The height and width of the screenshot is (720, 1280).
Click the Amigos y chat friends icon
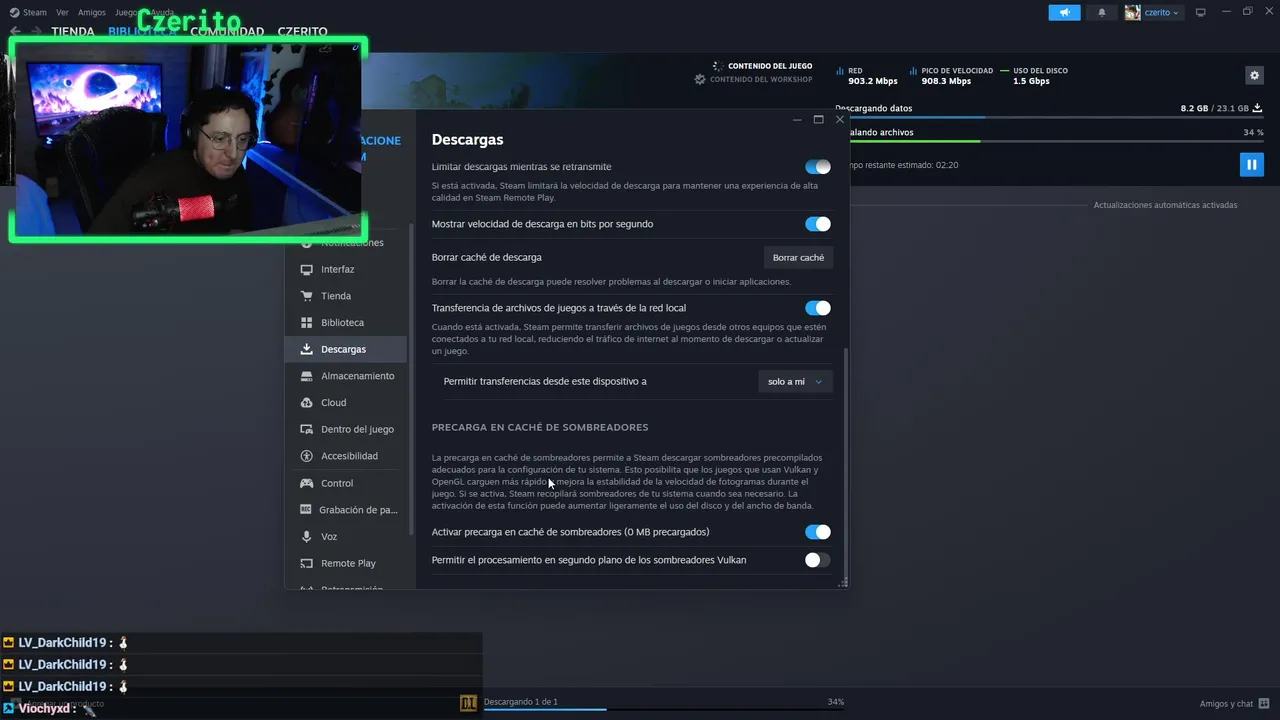pyautogui.click(x=1264, y=704)
